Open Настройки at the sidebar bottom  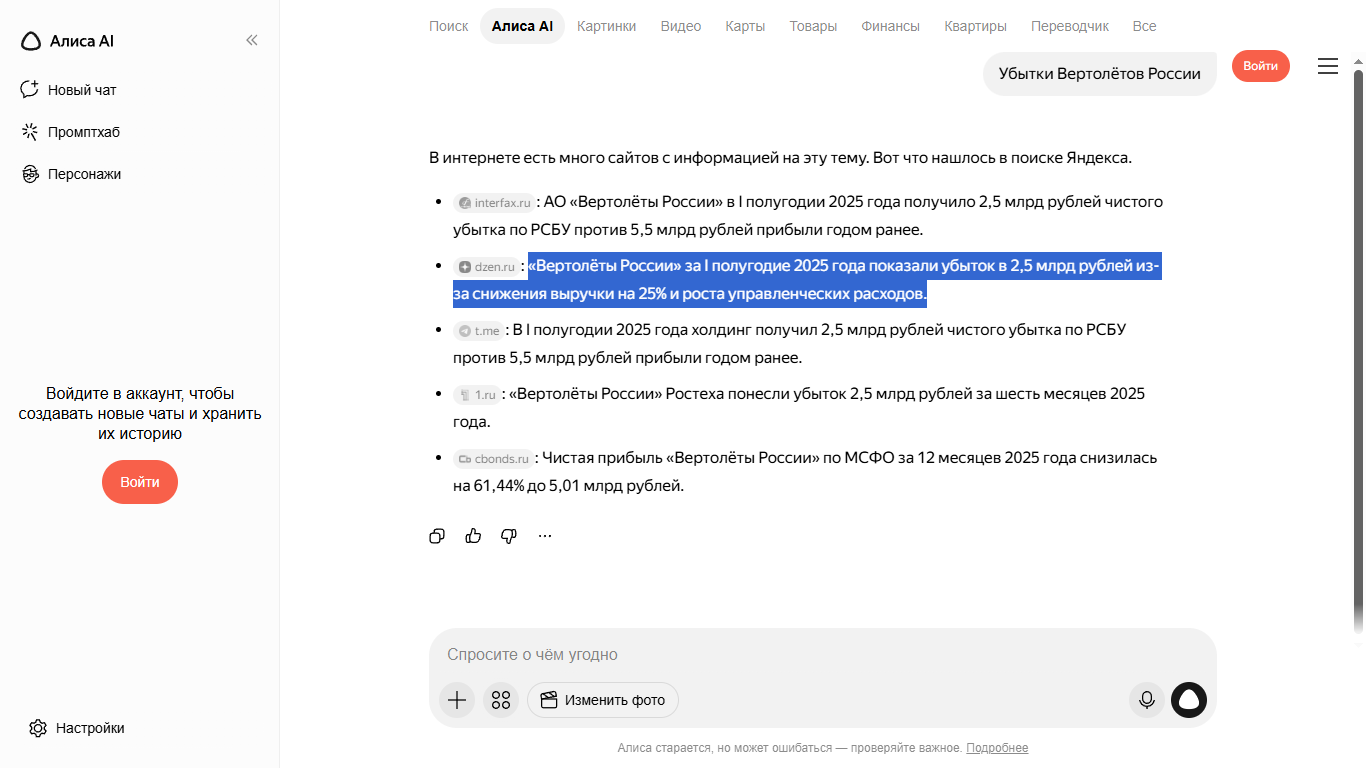pyautogui.click(x=78, y=728)
